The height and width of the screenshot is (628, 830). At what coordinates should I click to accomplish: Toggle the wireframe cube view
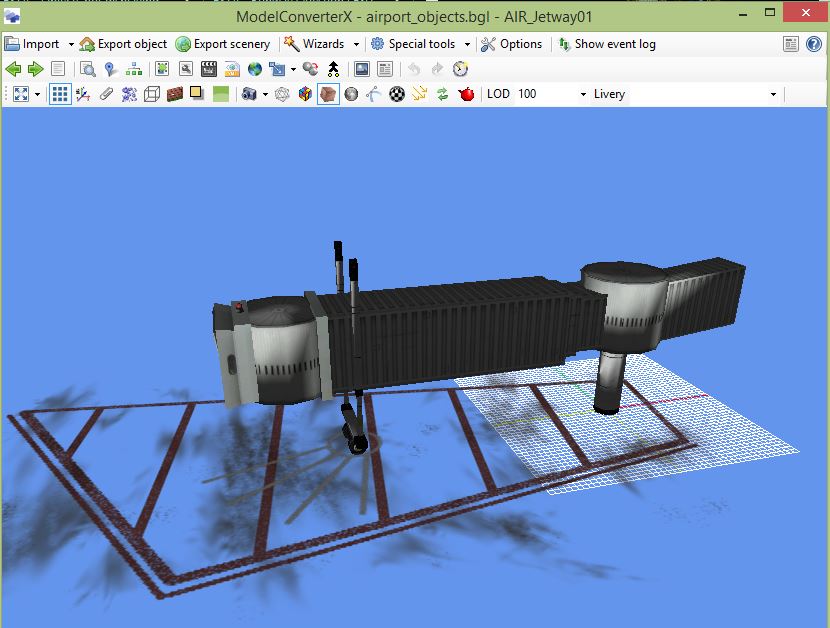152,94
